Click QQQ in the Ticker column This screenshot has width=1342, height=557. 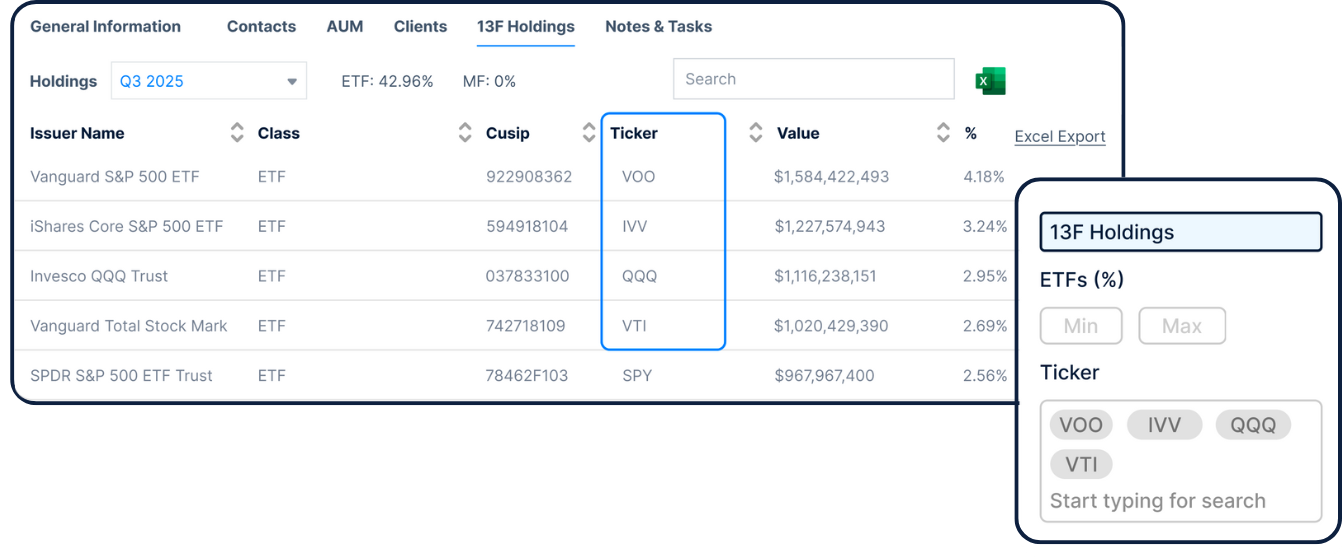pos(640,276)
